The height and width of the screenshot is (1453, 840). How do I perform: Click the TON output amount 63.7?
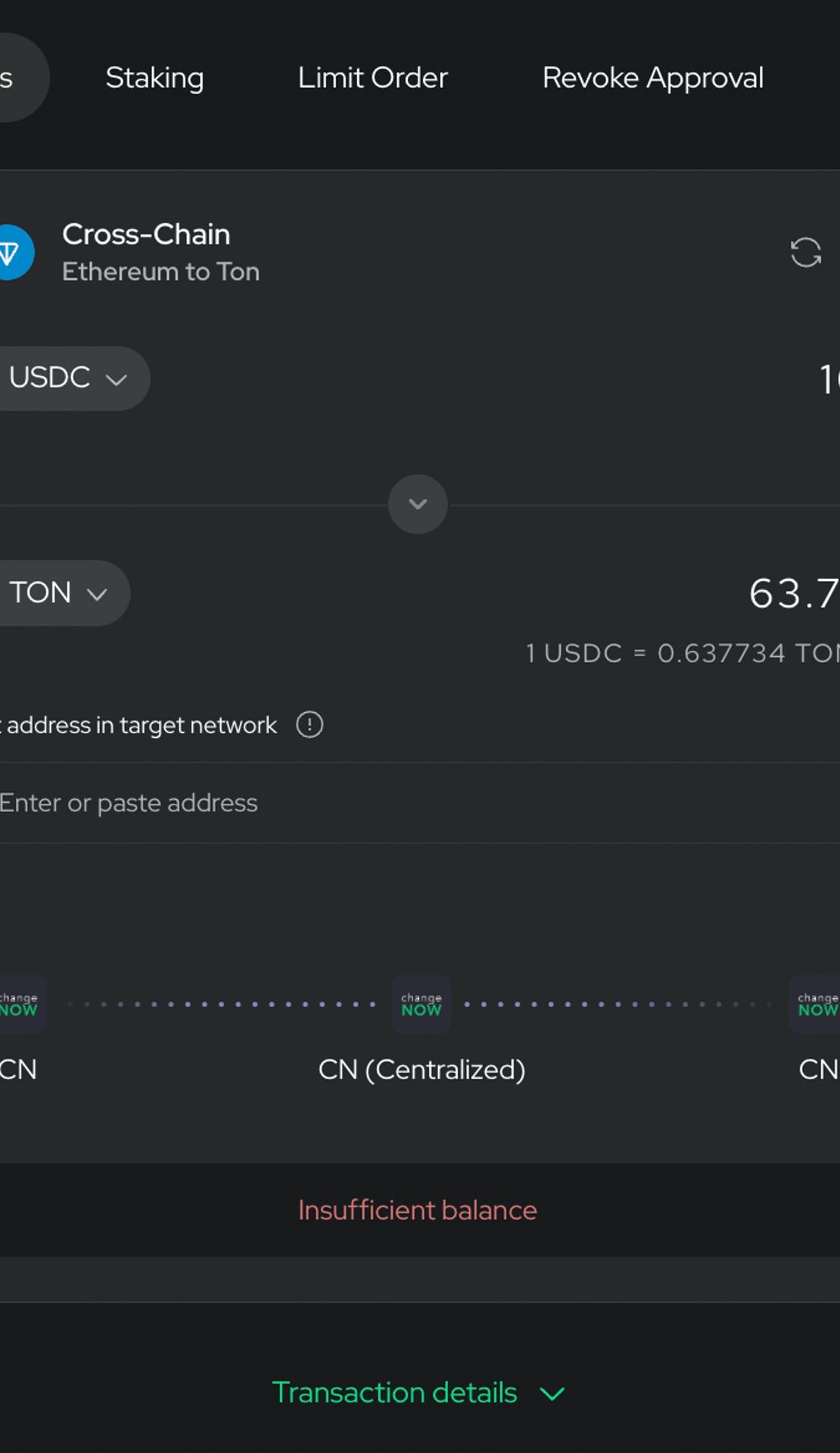[x=794, y=593]
